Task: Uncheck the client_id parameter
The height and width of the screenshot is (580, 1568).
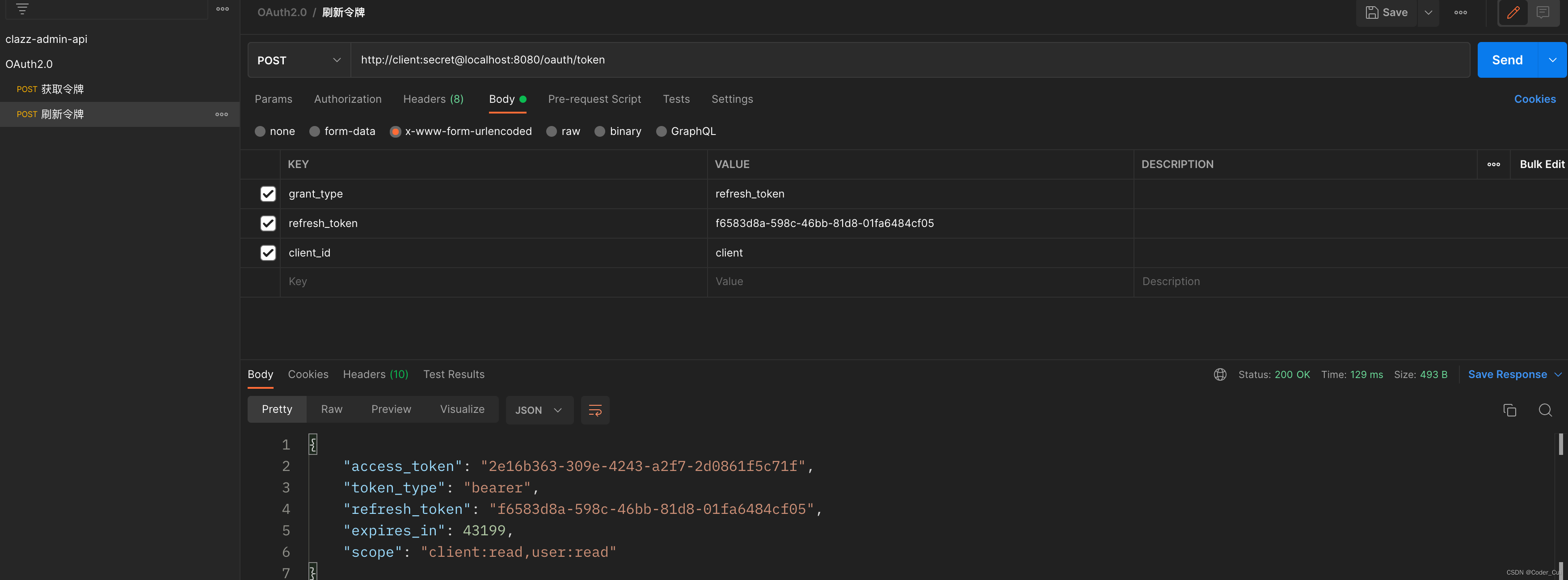Action: tap(268, 252)
